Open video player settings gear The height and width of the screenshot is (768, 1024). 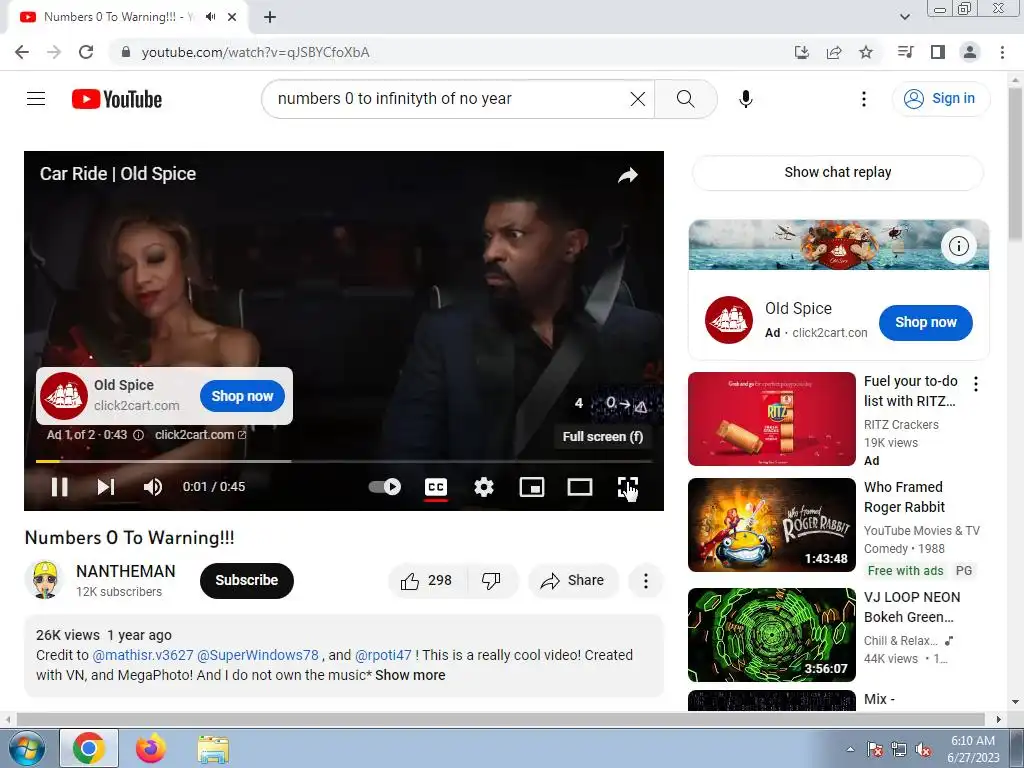pos(484,487)
